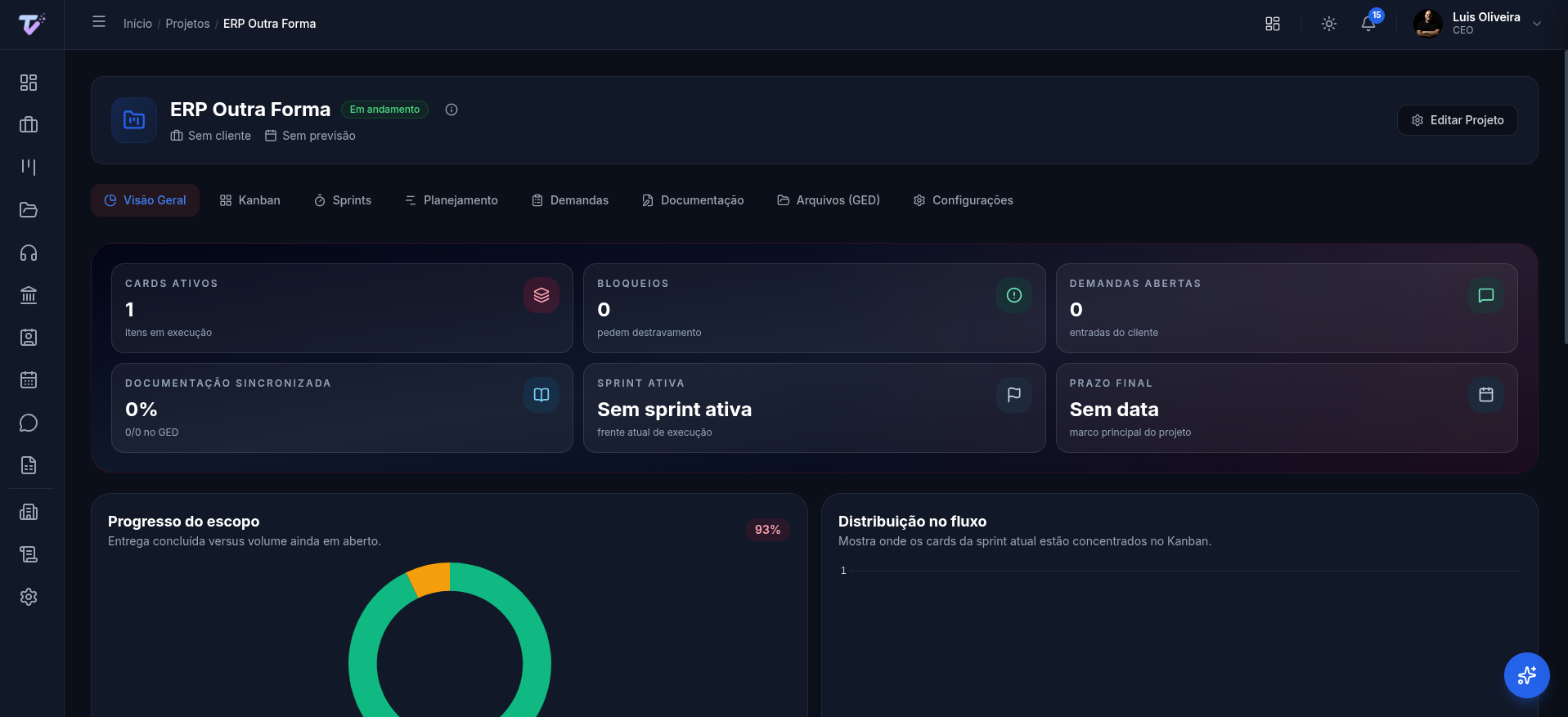The height and width of the screenshot is (717, 1568).
Task: Open the notifications bell
Action: [1368, 24]
